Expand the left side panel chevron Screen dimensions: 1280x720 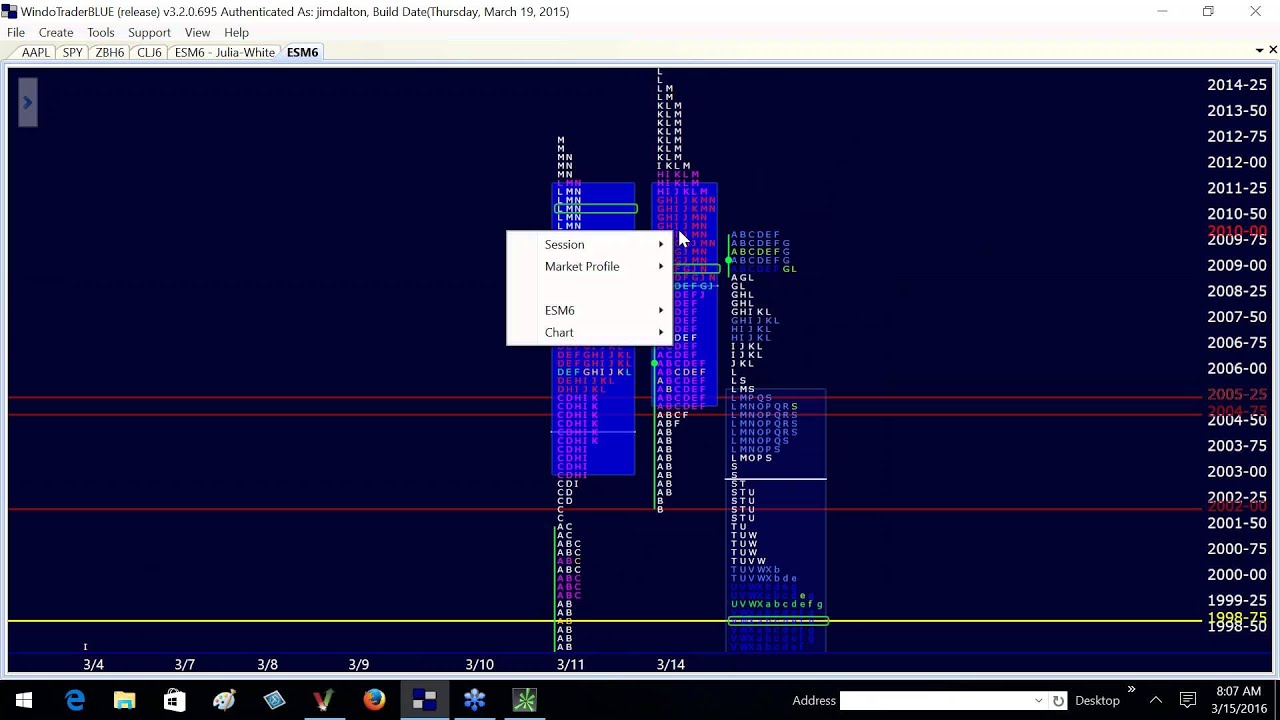click(28, 103)
